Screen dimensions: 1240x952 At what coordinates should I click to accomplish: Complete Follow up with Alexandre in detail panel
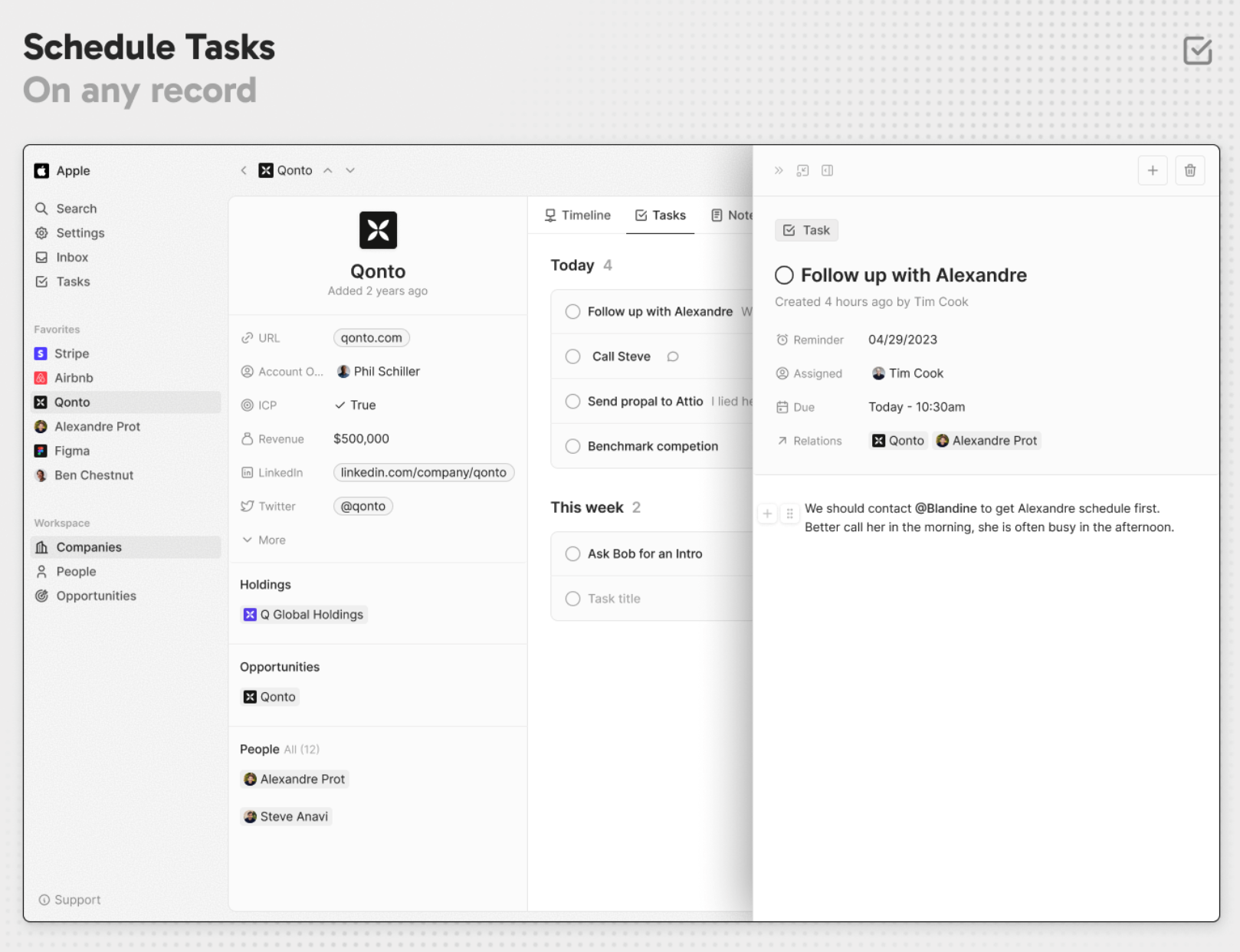(784, 275)
